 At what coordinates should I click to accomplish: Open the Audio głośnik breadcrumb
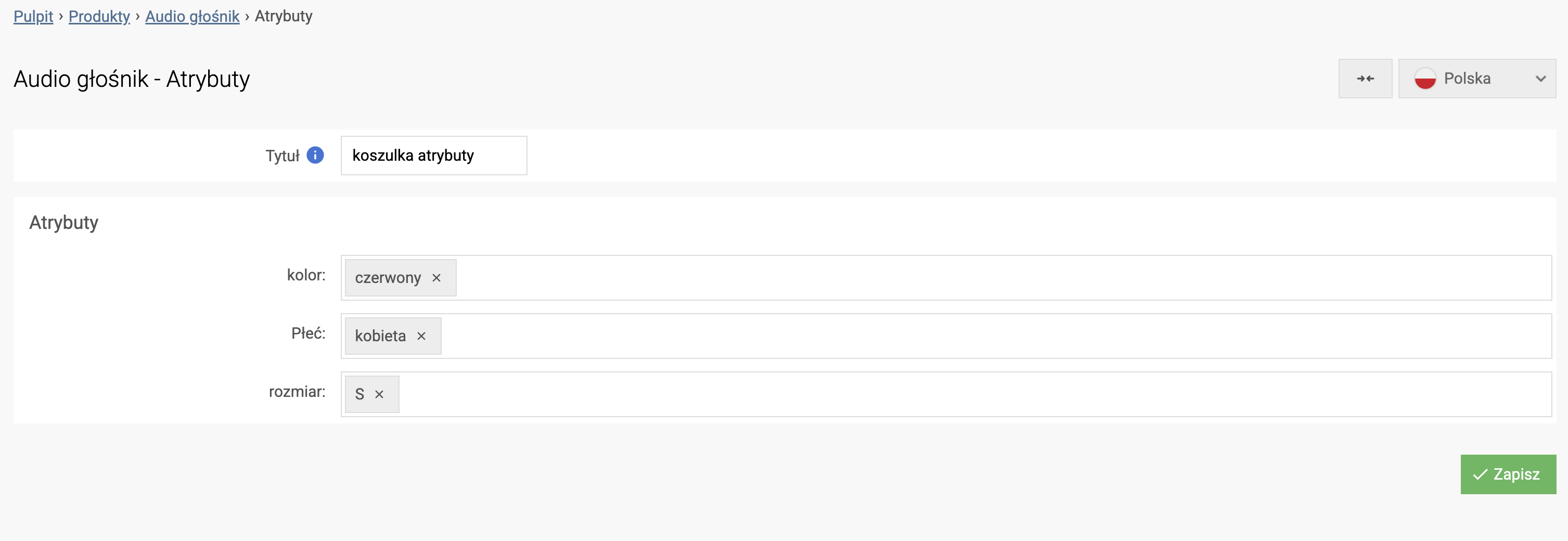click(192, 17)
